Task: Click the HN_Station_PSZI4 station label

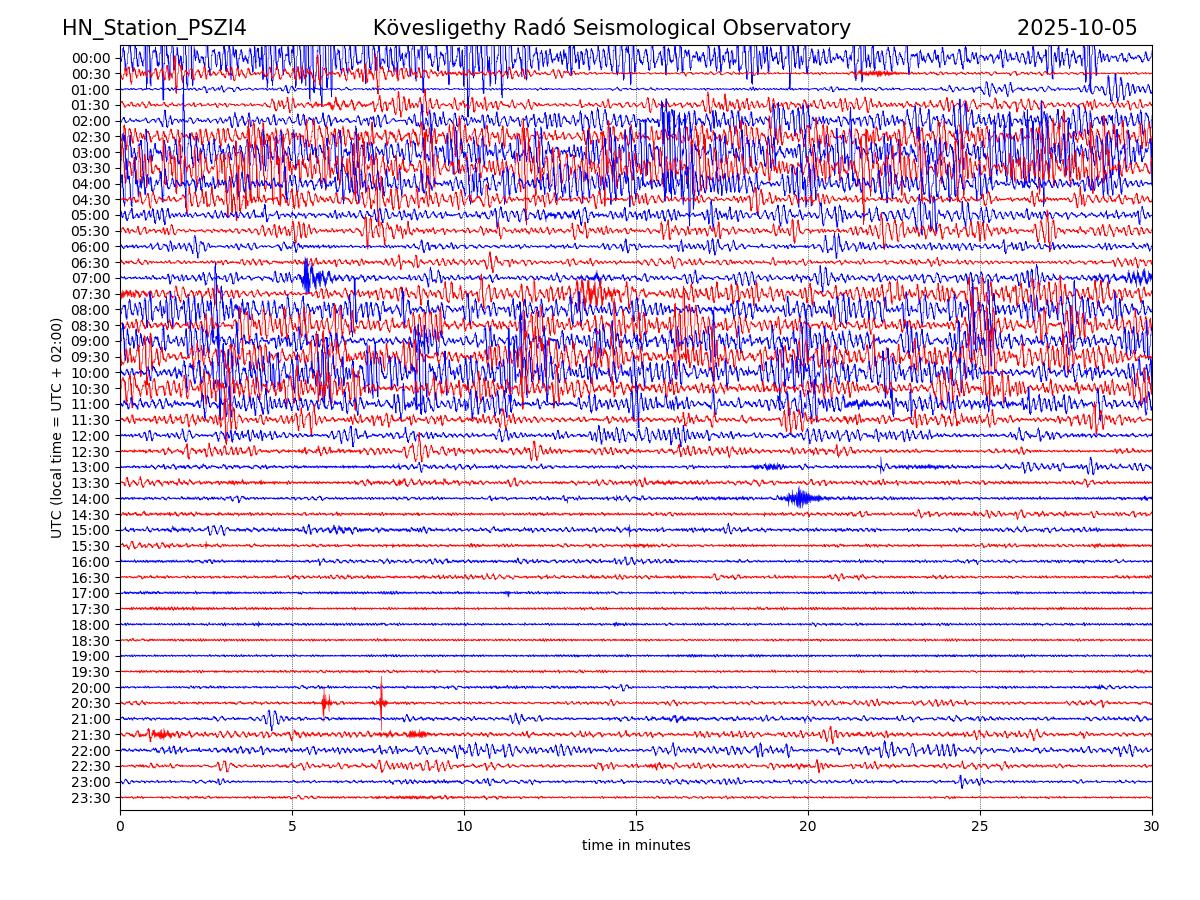Action: click(x=154, y=28)
